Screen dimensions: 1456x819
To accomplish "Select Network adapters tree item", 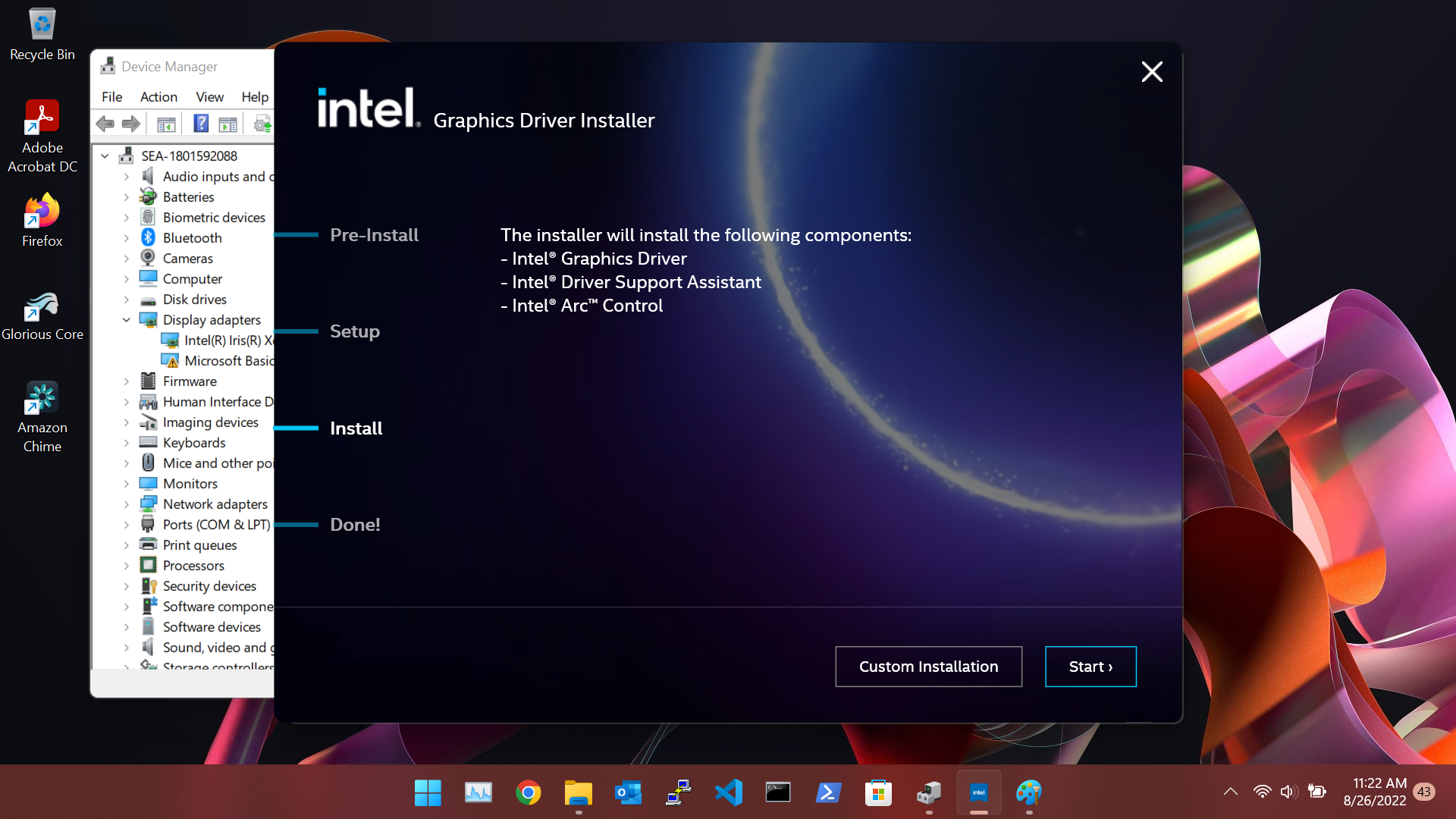I will tap(215, 504).
